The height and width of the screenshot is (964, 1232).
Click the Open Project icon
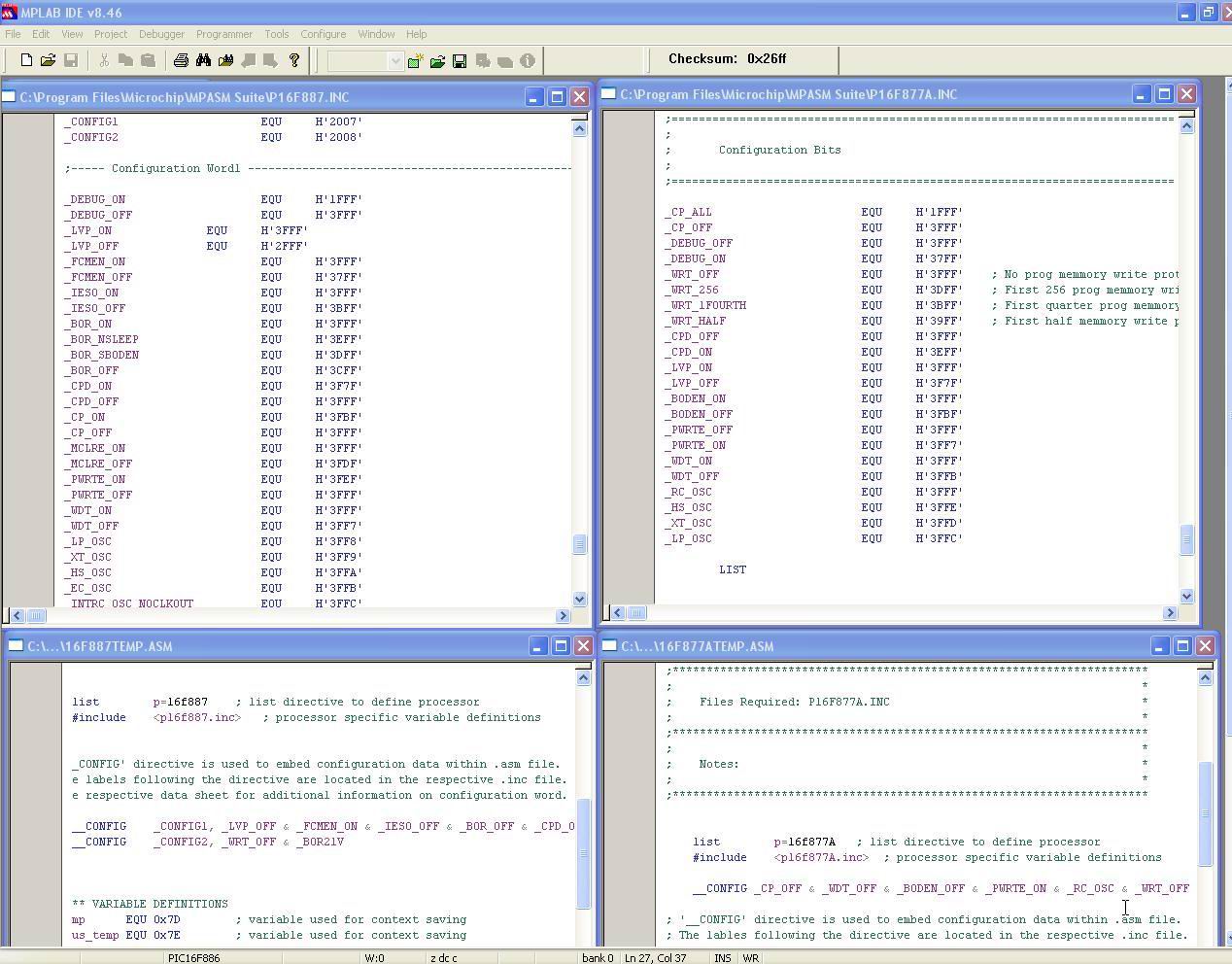coord(437,61)
